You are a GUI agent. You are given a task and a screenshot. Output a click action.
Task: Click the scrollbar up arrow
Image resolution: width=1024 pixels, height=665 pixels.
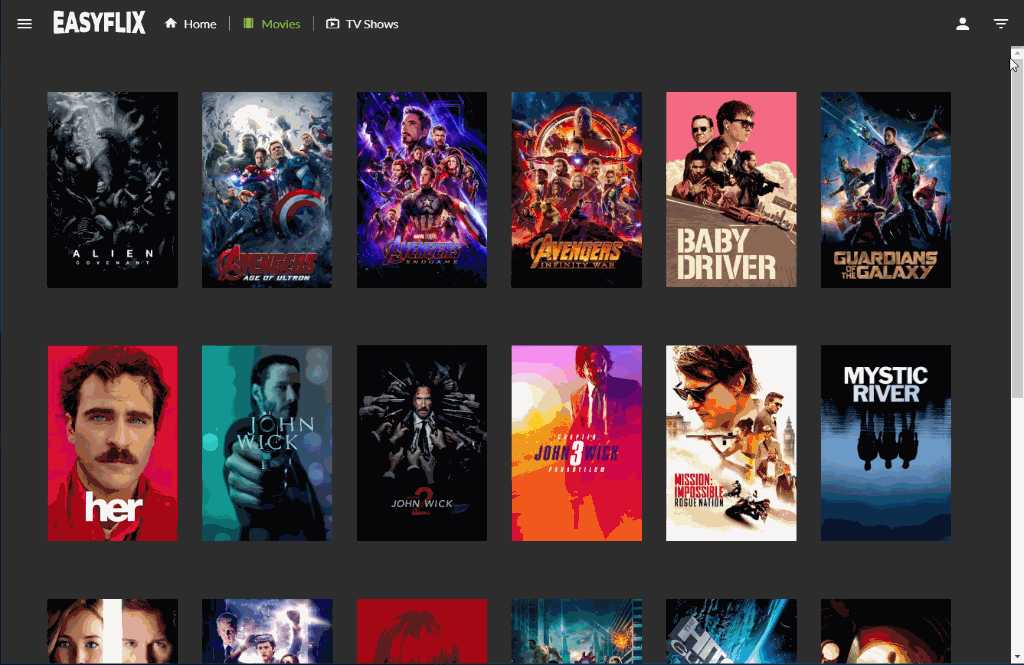point(1017,54)
